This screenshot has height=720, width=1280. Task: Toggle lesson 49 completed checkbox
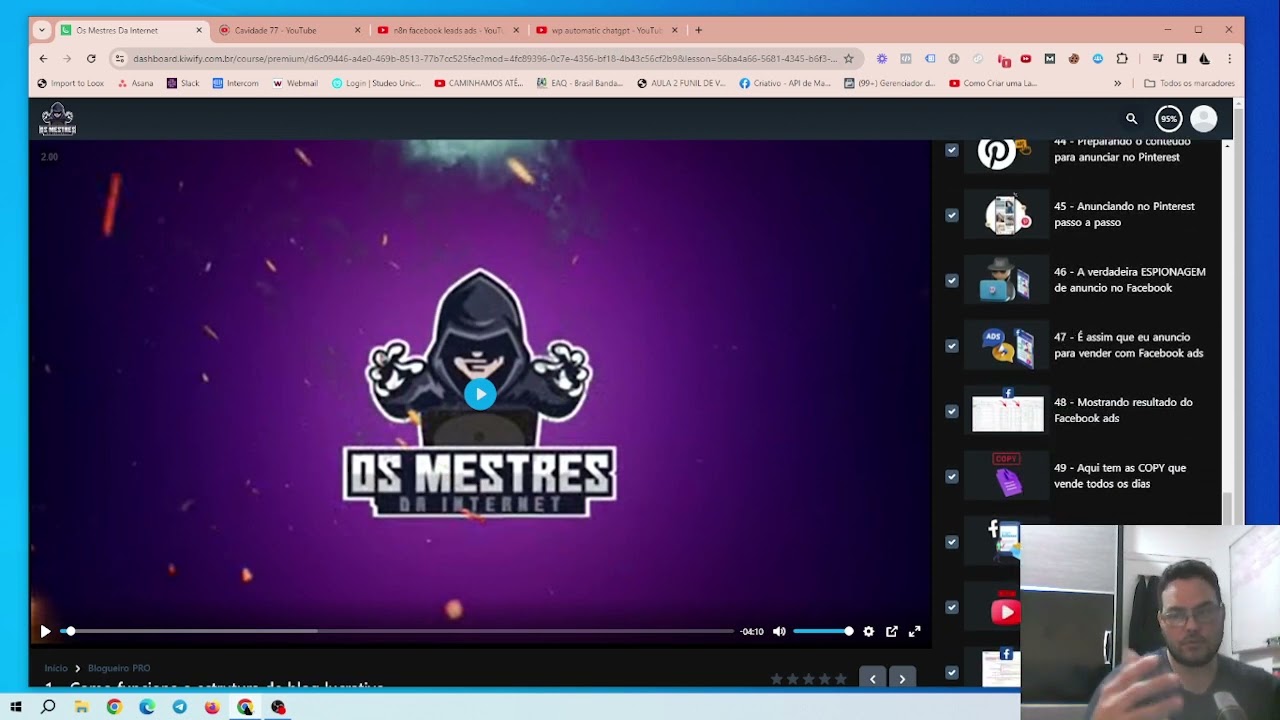pos(952,476)
